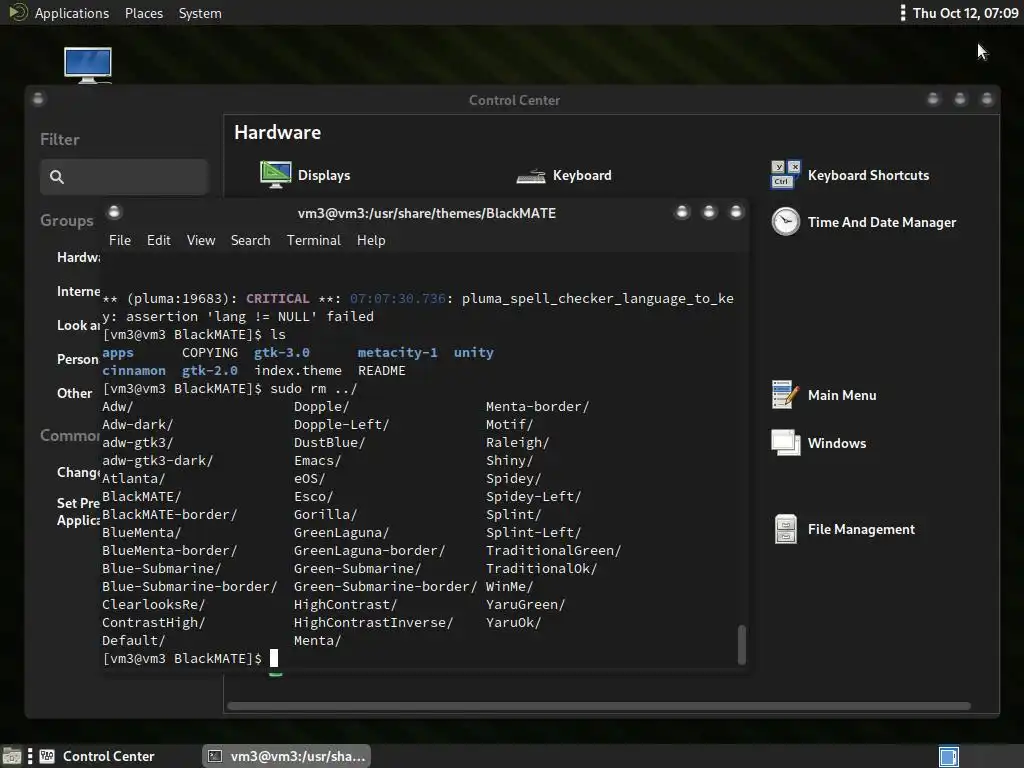The height and width of the screenshot is (768, 1024).
Task: Open Displays settings icon
Action: [x=276, y=175]
